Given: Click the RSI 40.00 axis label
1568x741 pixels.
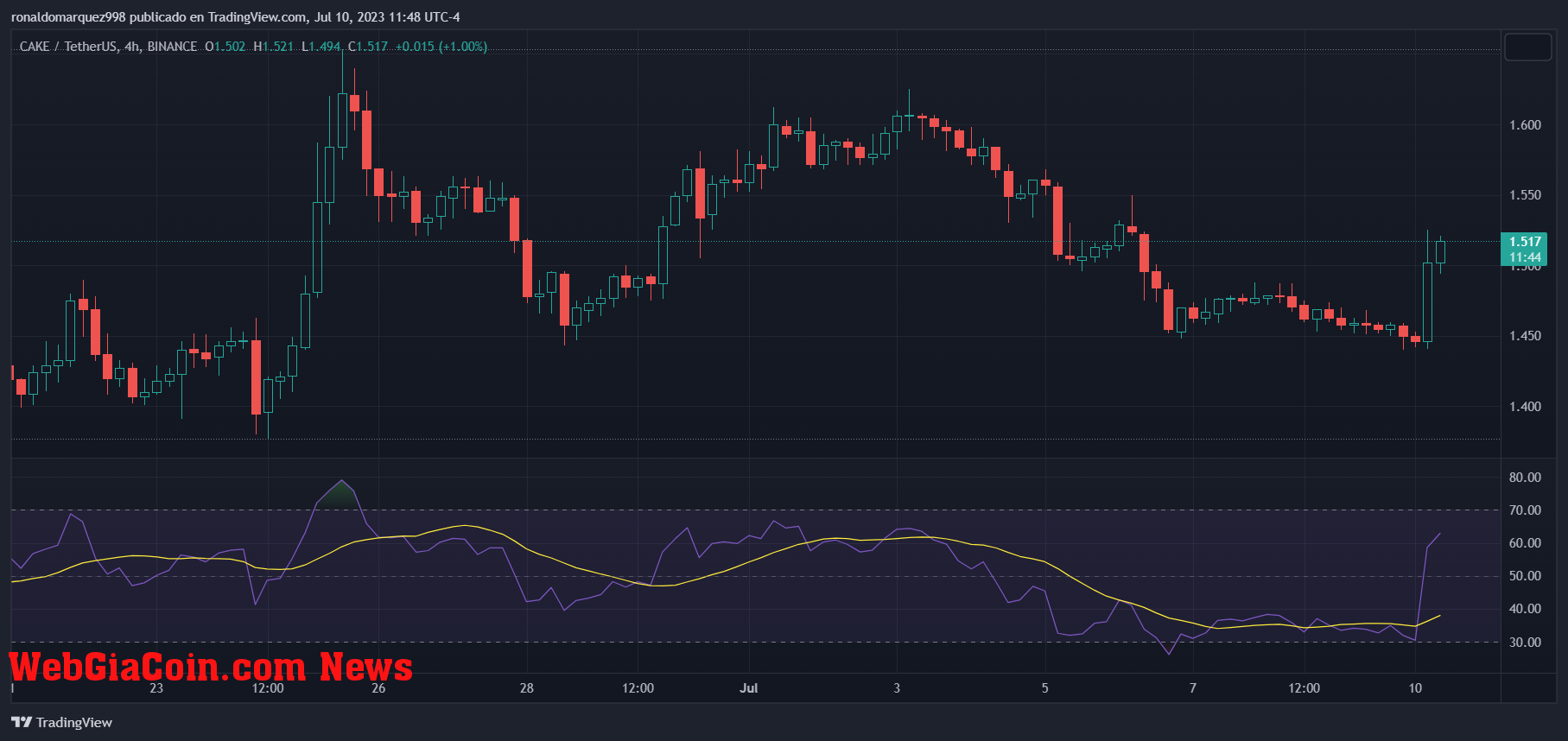Looking at the screenshot, I should (x=1525, y=609).
